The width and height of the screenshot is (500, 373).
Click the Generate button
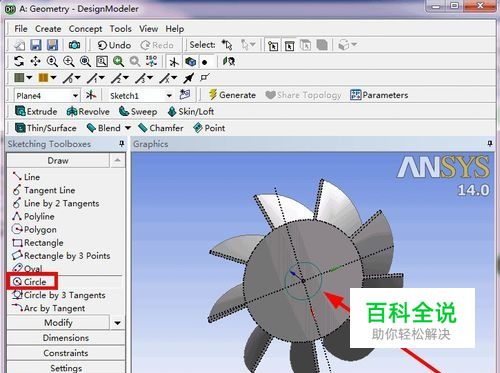pos(232,95)
